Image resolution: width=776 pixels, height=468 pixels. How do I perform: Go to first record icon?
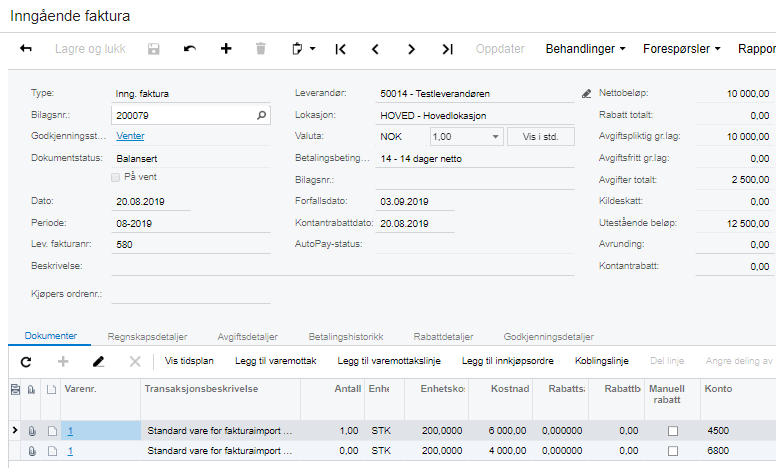point(340,48)
